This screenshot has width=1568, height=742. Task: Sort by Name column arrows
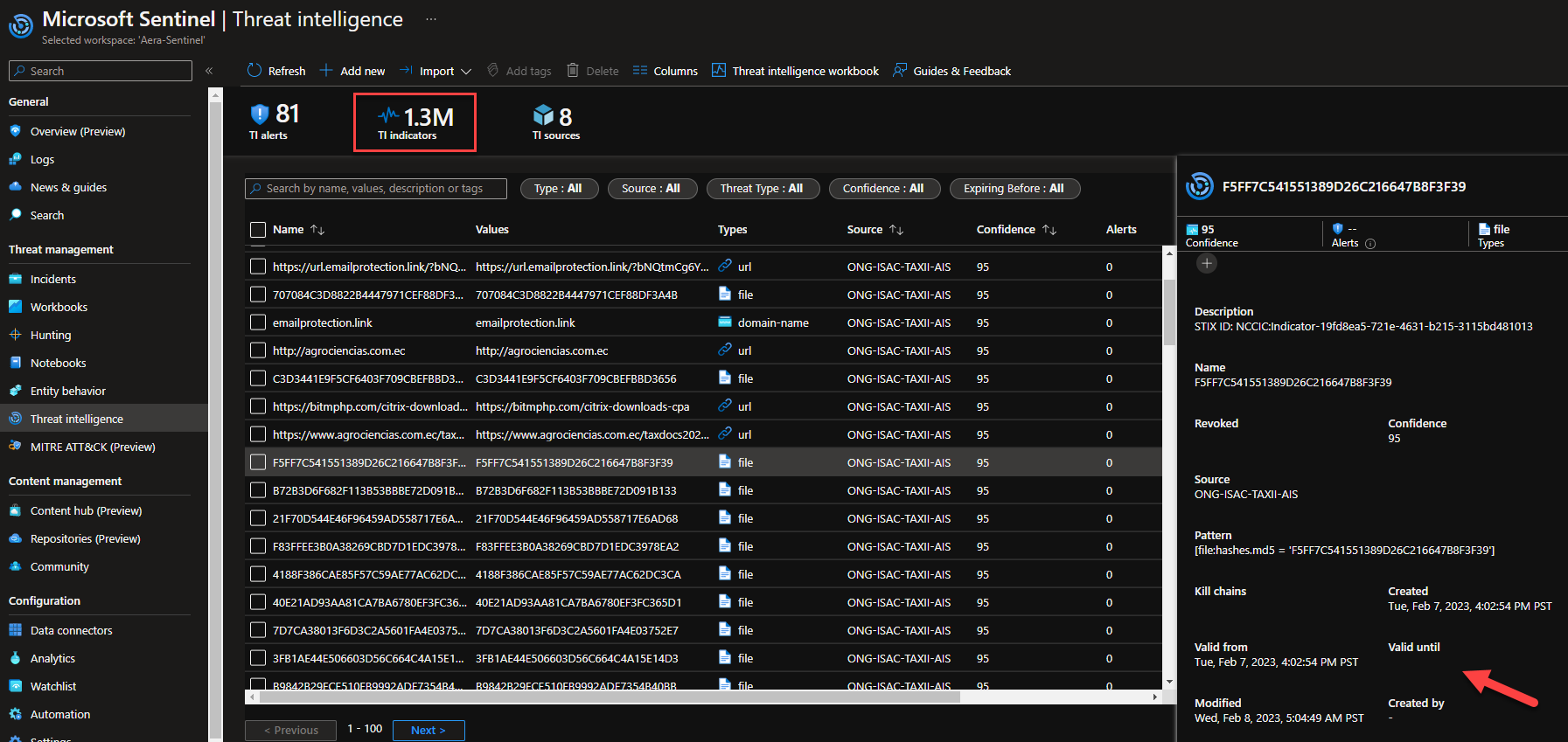tap(317, 230)
